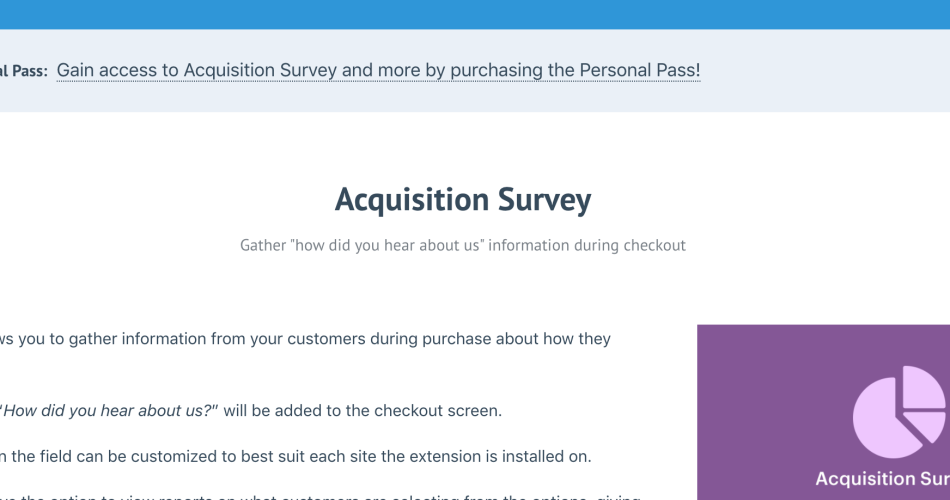Screen dimensions: 950x500
Task: Click the blue header bar at top
Action: click(475, 15)
